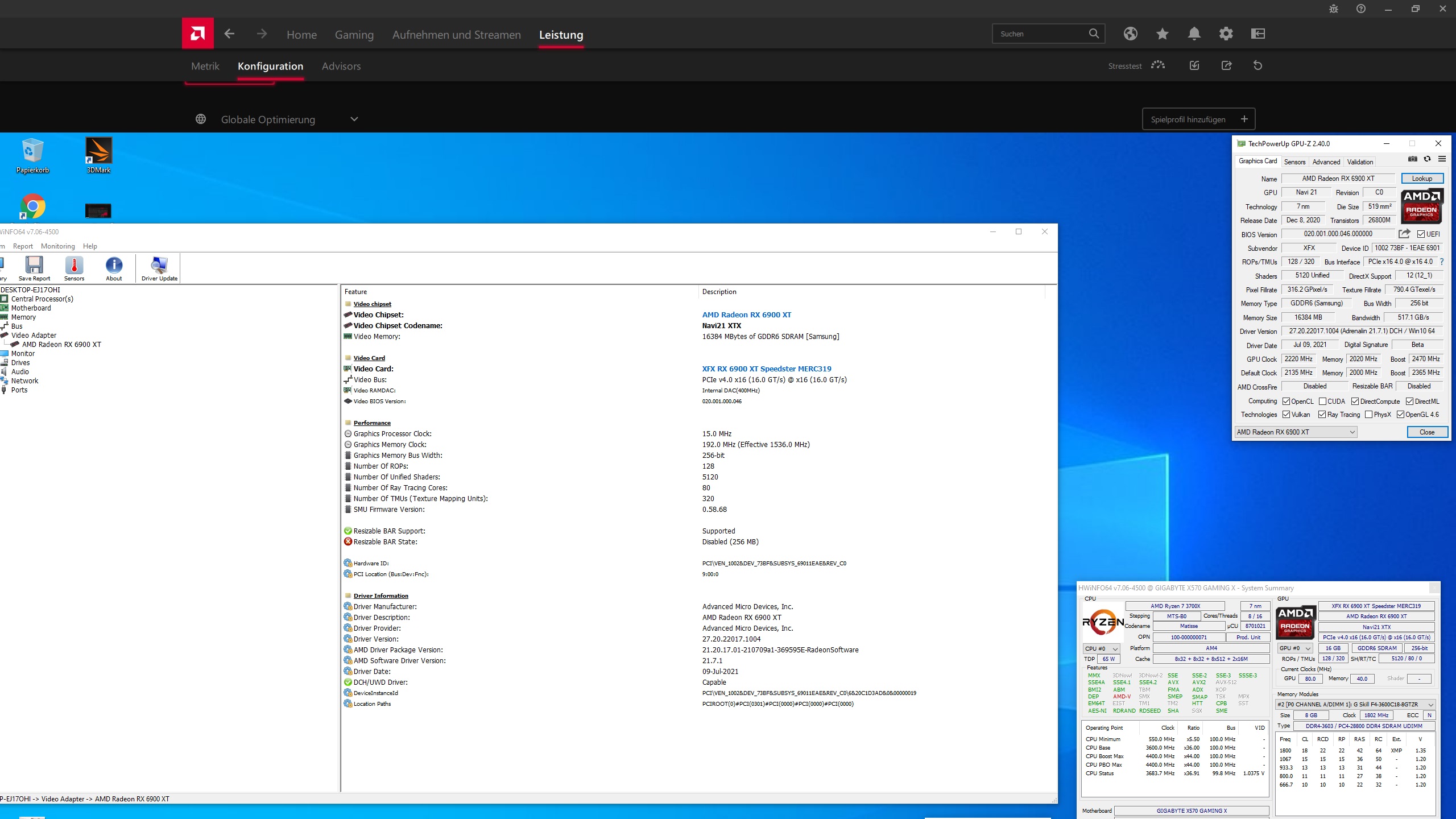1456x819 pixels.
Task: Click the BIOS export share icon in GPU-Z
Action: point(1404,234)
